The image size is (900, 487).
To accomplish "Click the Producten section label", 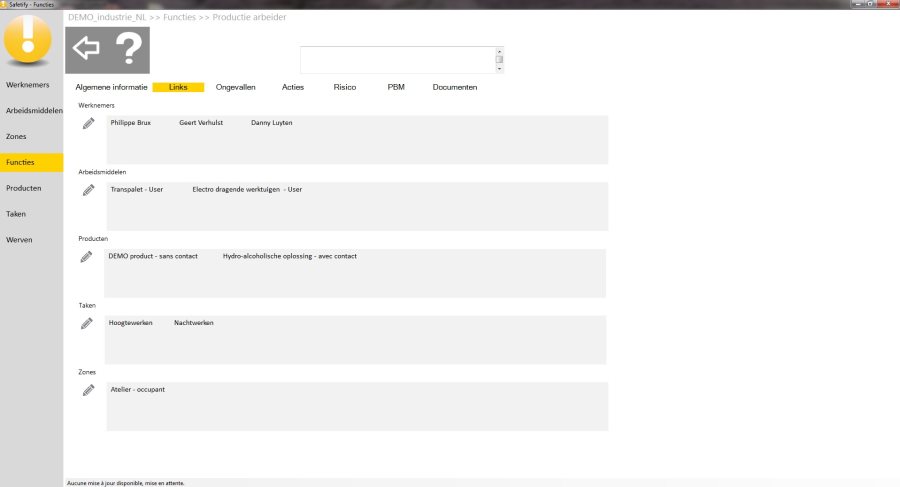I will click(x=93, y=238).
